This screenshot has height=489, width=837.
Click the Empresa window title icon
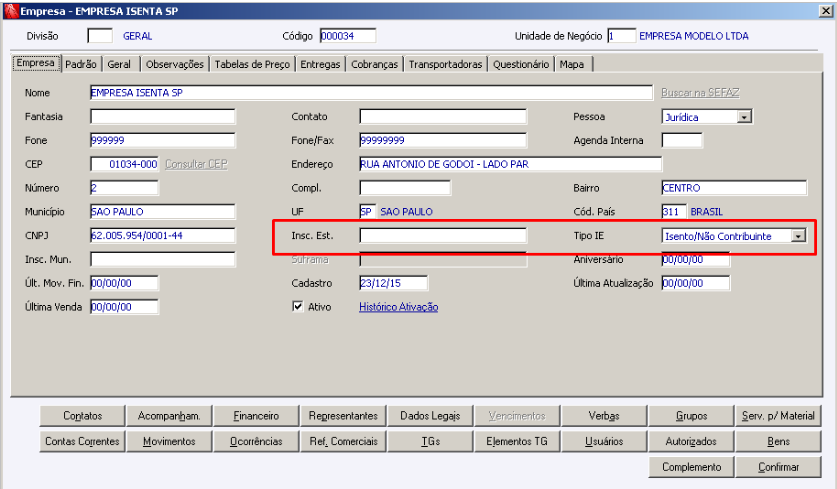[11, 11]
